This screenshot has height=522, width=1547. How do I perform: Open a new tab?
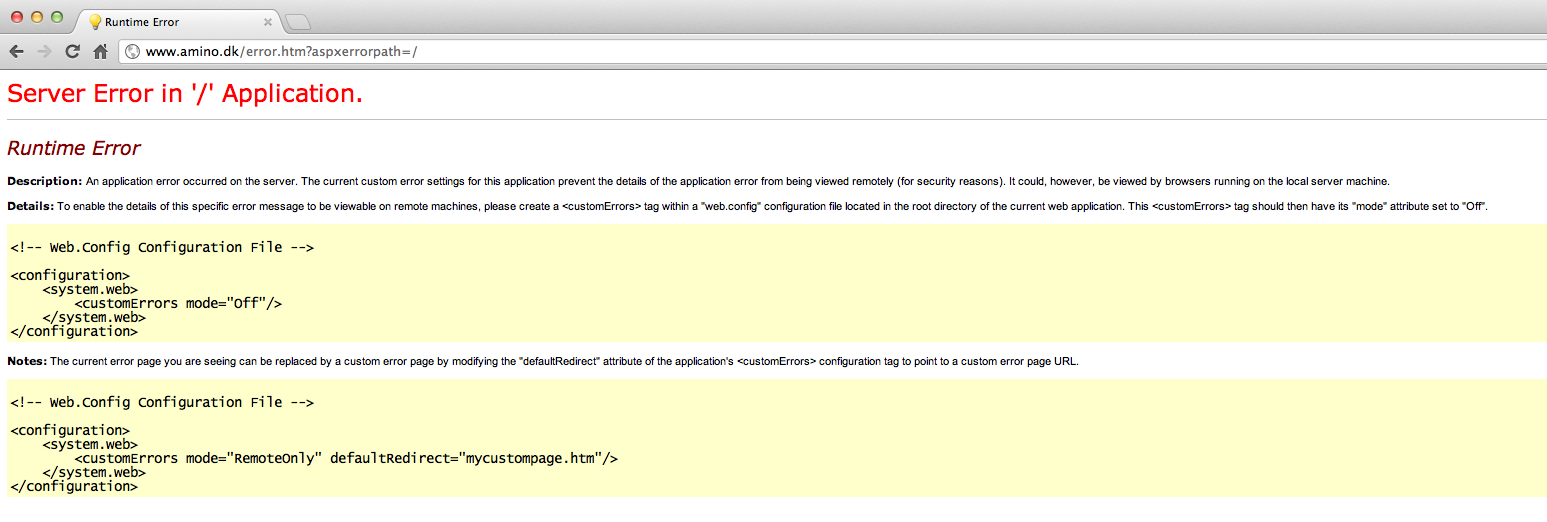pyautogui.click(x=297, y=22)
